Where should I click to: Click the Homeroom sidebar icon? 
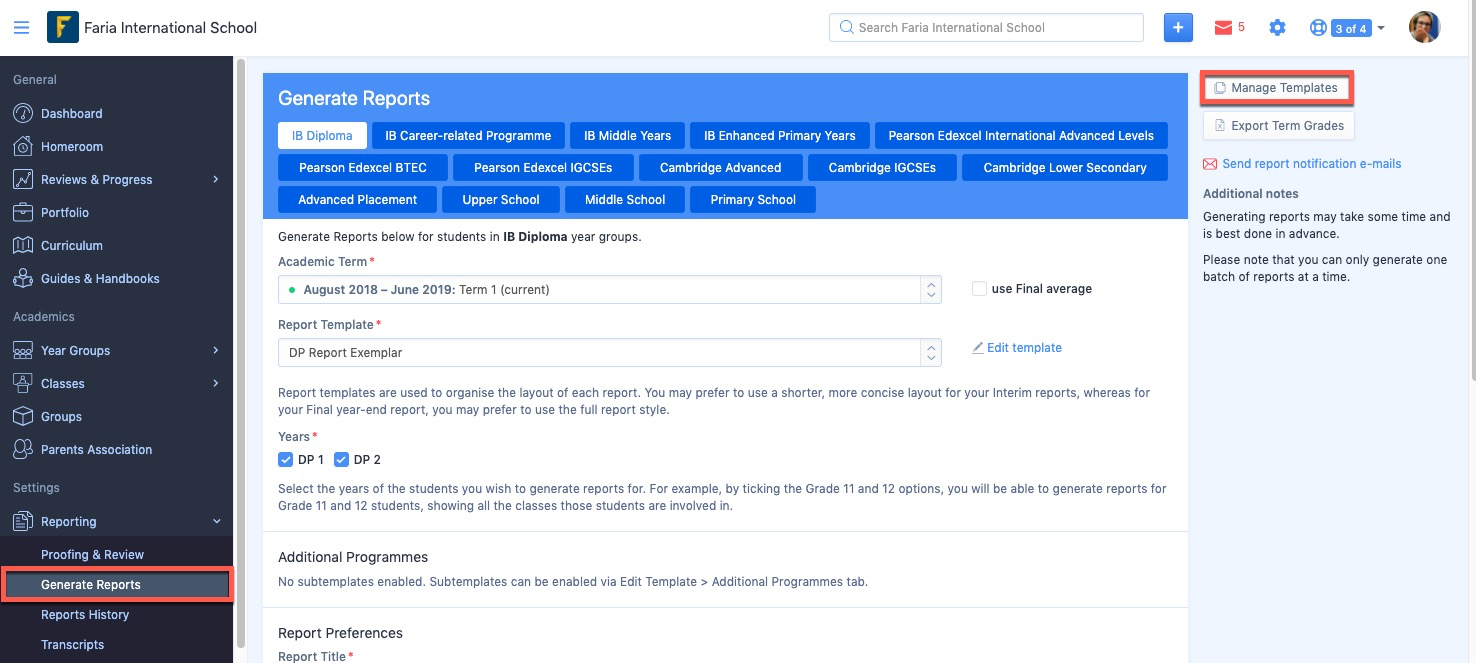click(x=23, y=146)
